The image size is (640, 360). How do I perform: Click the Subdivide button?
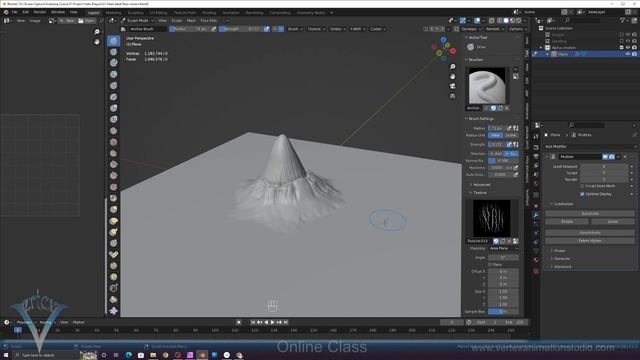[x=590, y=213]
